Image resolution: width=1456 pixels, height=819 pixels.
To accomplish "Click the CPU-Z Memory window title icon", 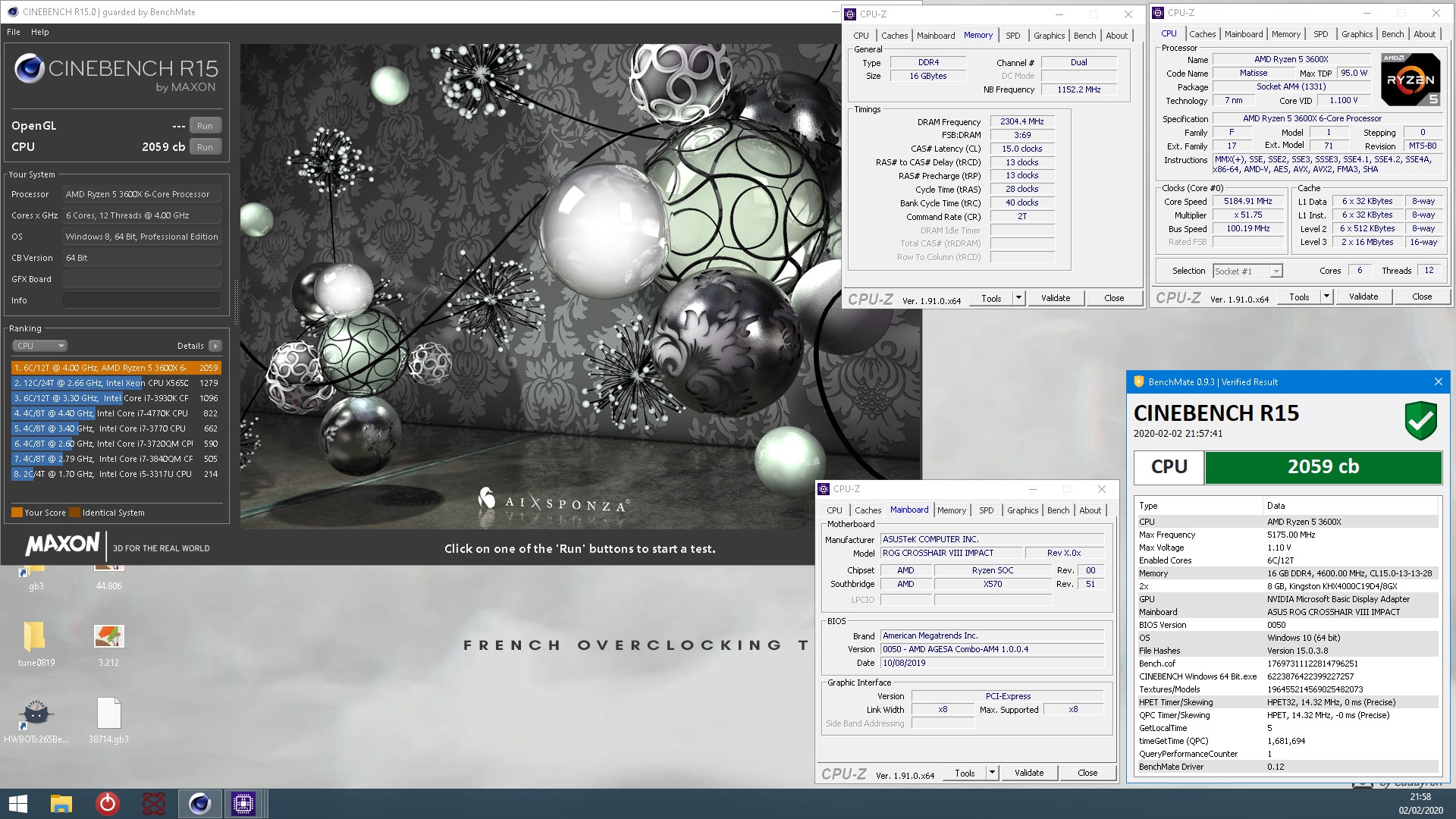I will [851, 14].
